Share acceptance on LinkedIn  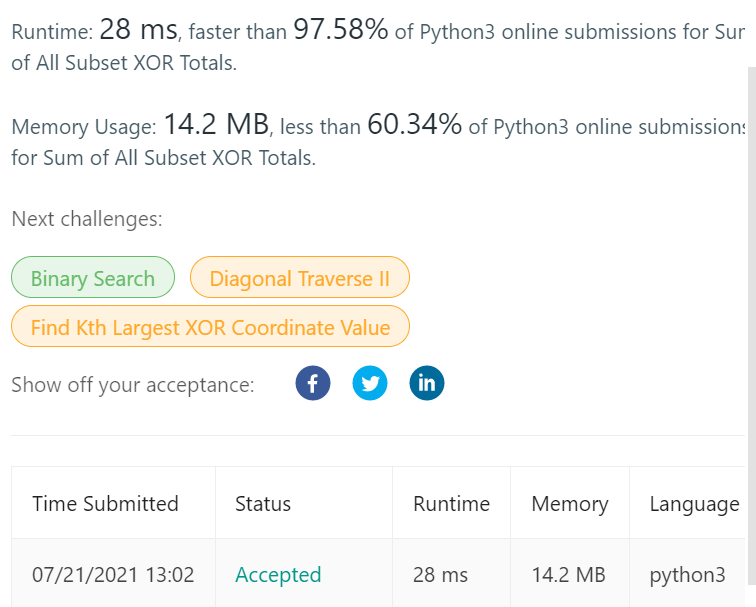(x=427, y=383)
